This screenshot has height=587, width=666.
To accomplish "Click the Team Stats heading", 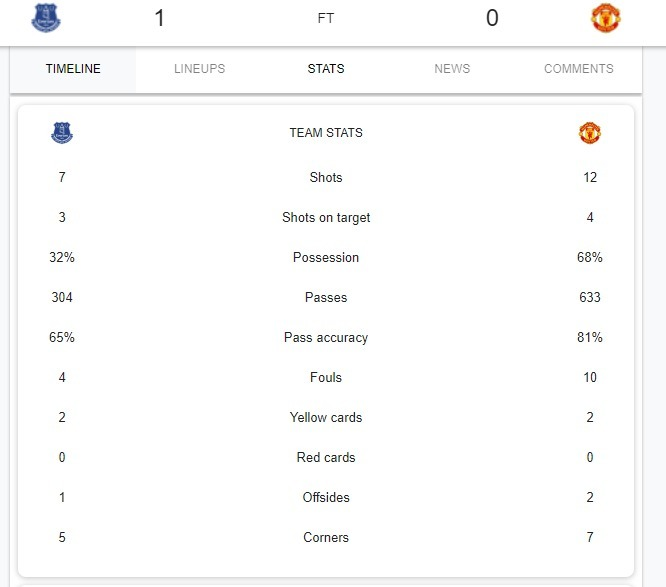I will pos(326,133).
